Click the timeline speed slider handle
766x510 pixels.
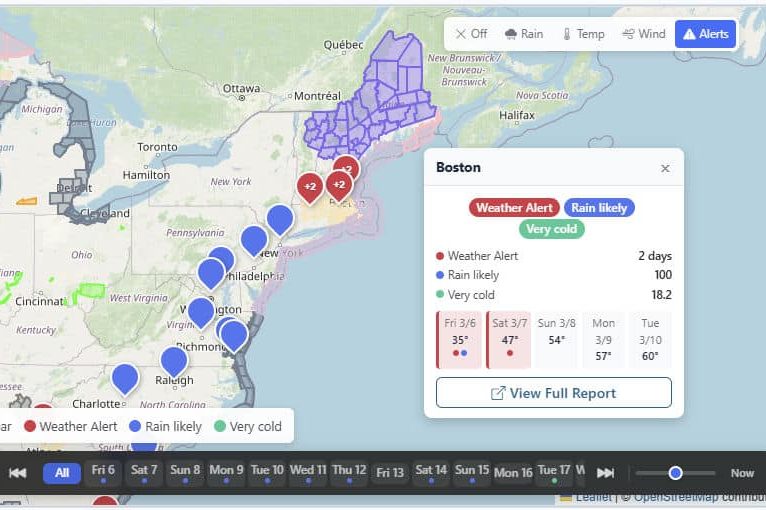click(x=676, y=473)
